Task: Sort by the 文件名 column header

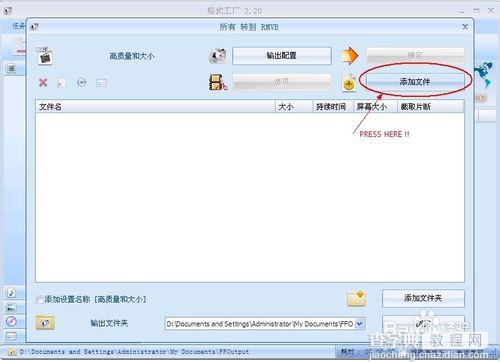Action: click(155, 107)
